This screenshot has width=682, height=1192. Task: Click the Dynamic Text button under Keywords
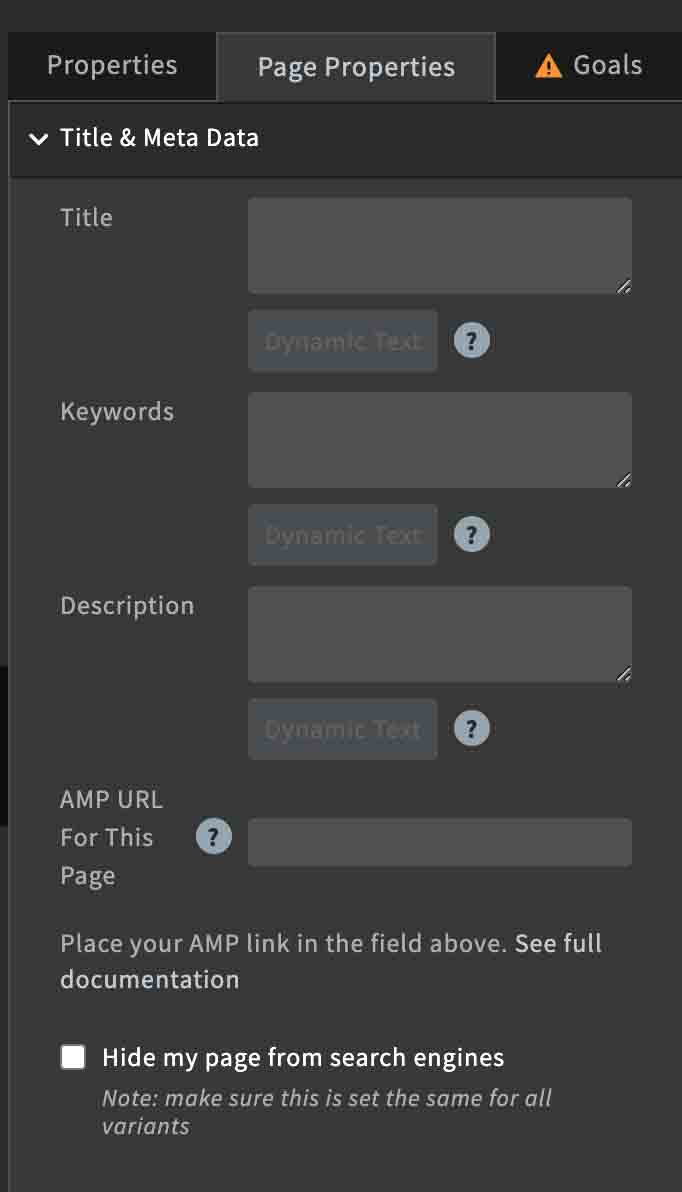pyautogui.click(x=343, y=535)
